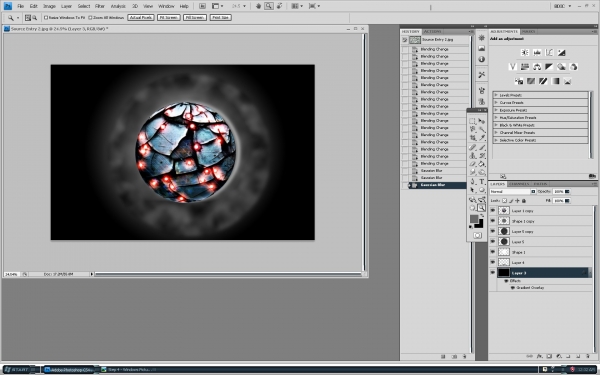Add a Brightness/Contrast adjustment
This screenshot has height=375, width=600.
pos(525,52)
